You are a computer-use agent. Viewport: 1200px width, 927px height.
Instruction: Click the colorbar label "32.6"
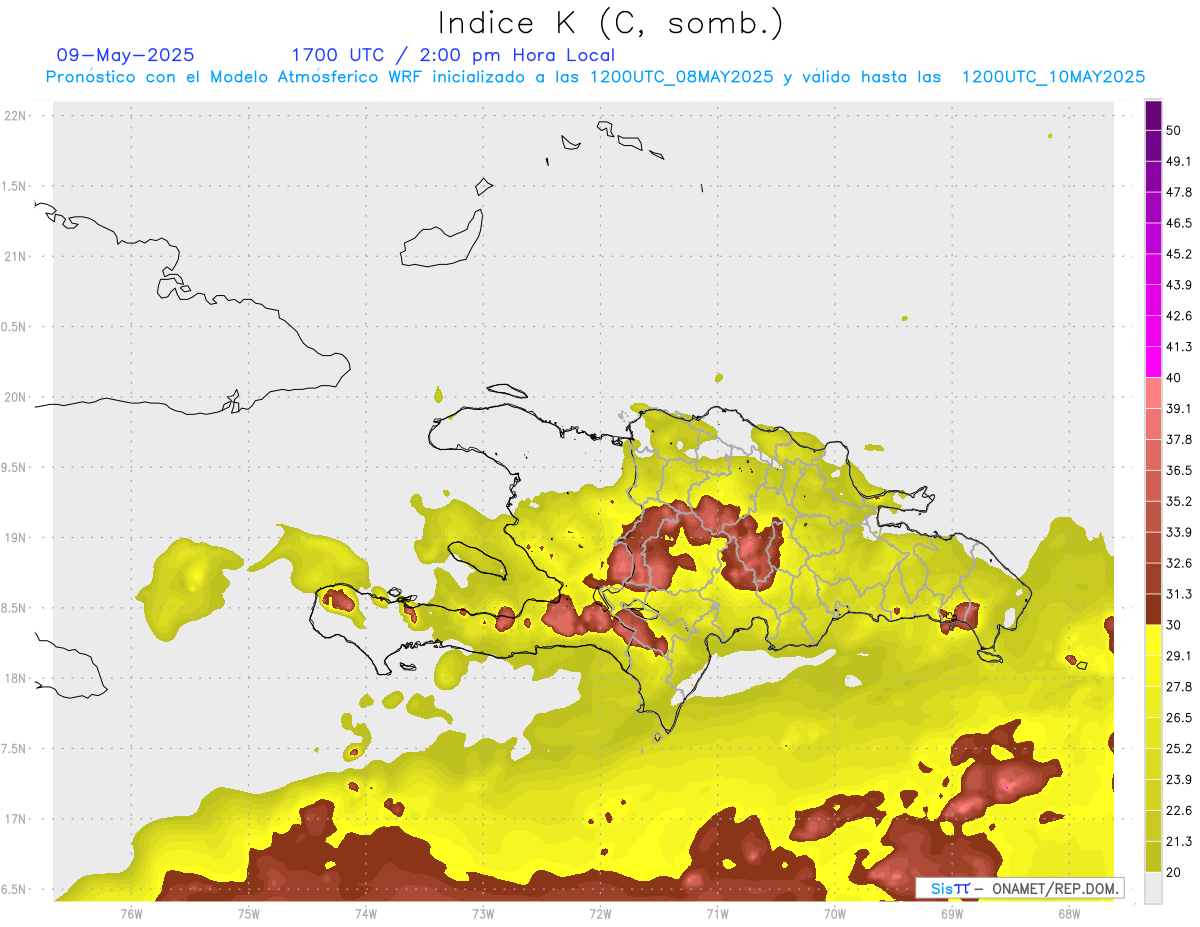point(1179,563)
